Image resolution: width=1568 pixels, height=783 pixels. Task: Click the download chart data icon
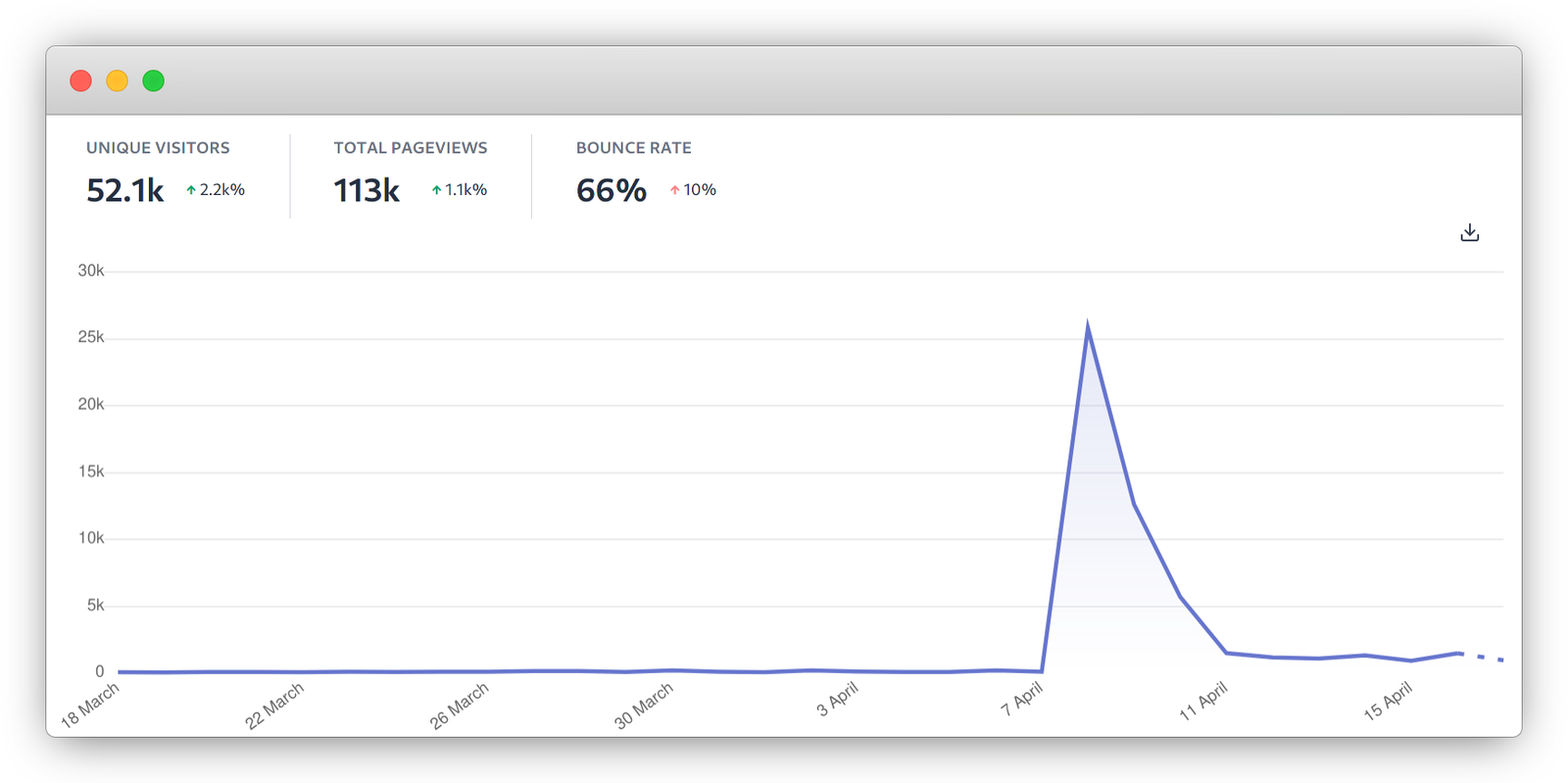pos(1469,233)
